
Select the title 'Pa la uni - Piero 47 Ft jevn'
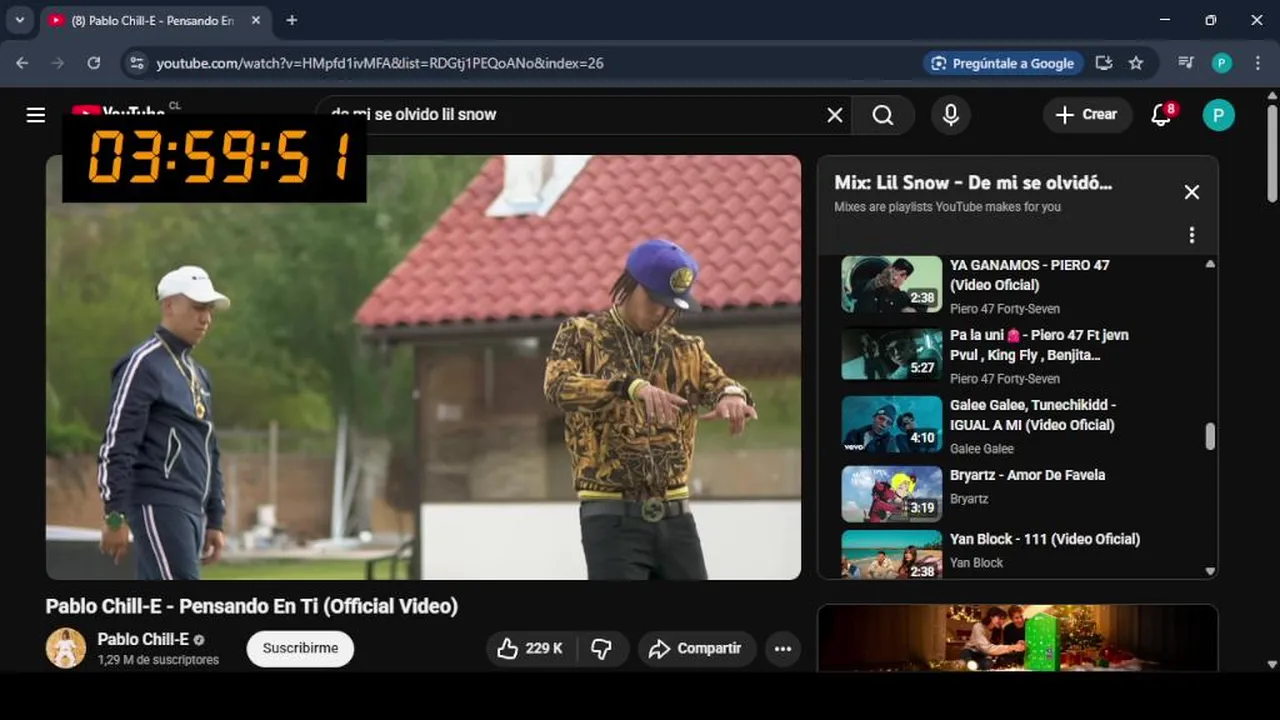pos(1040,345)
